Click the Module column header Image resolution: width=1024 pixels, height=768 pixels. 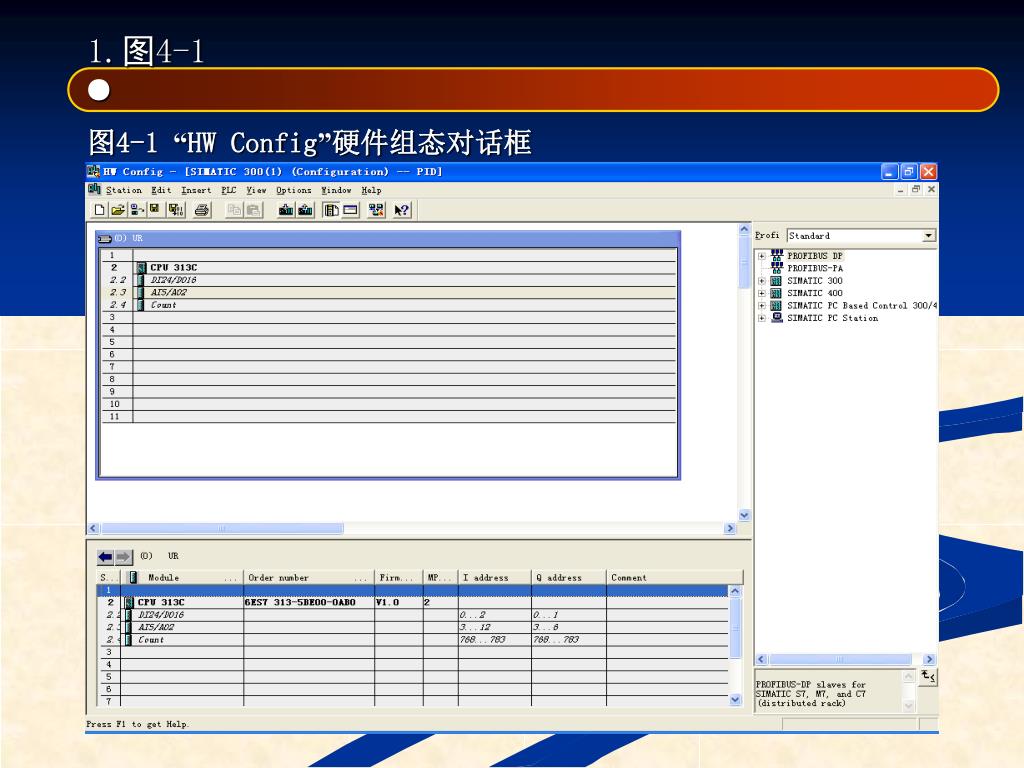click(182, 577)
